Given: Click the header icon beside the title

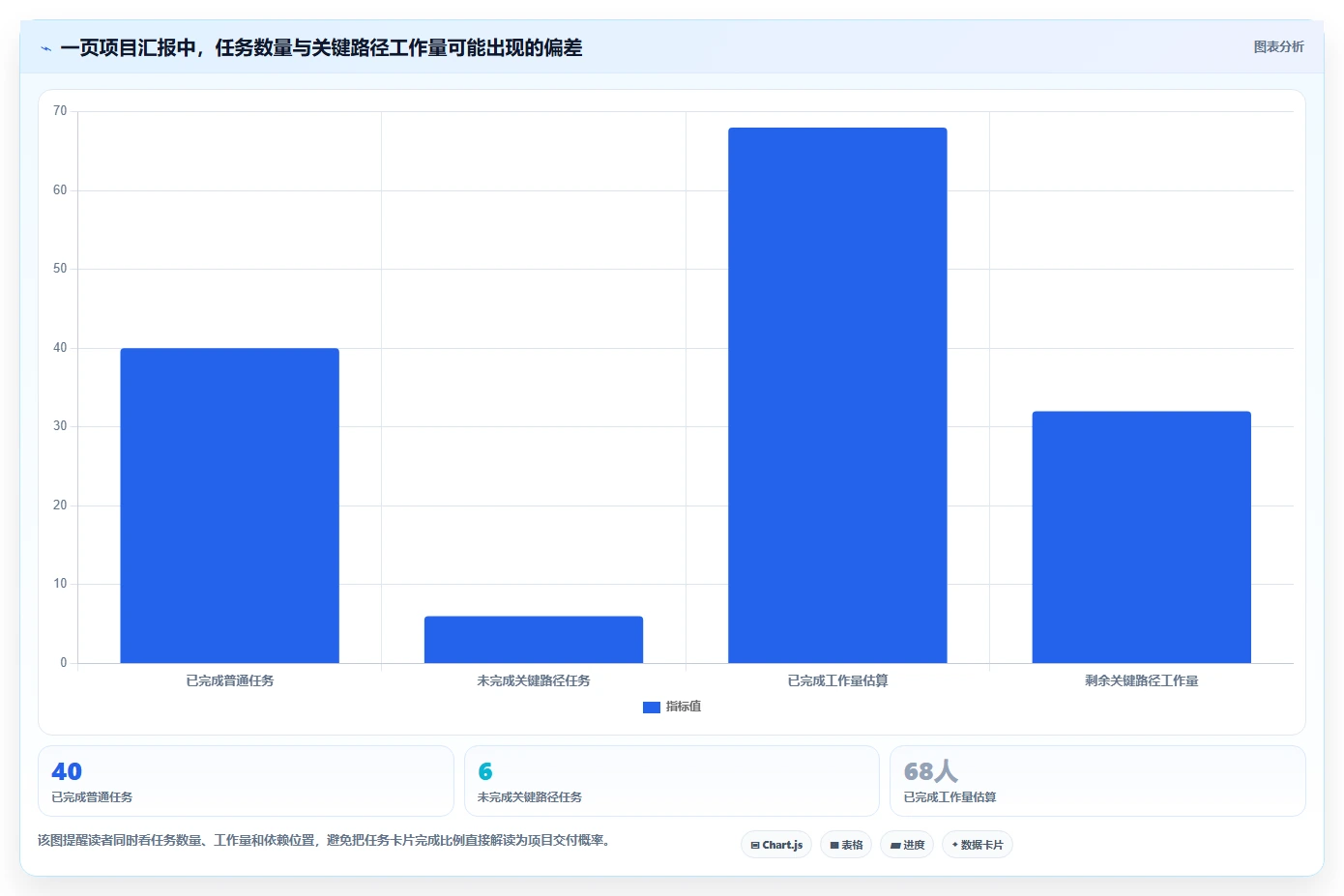Looking at the screenshot, I should point(45,48).
